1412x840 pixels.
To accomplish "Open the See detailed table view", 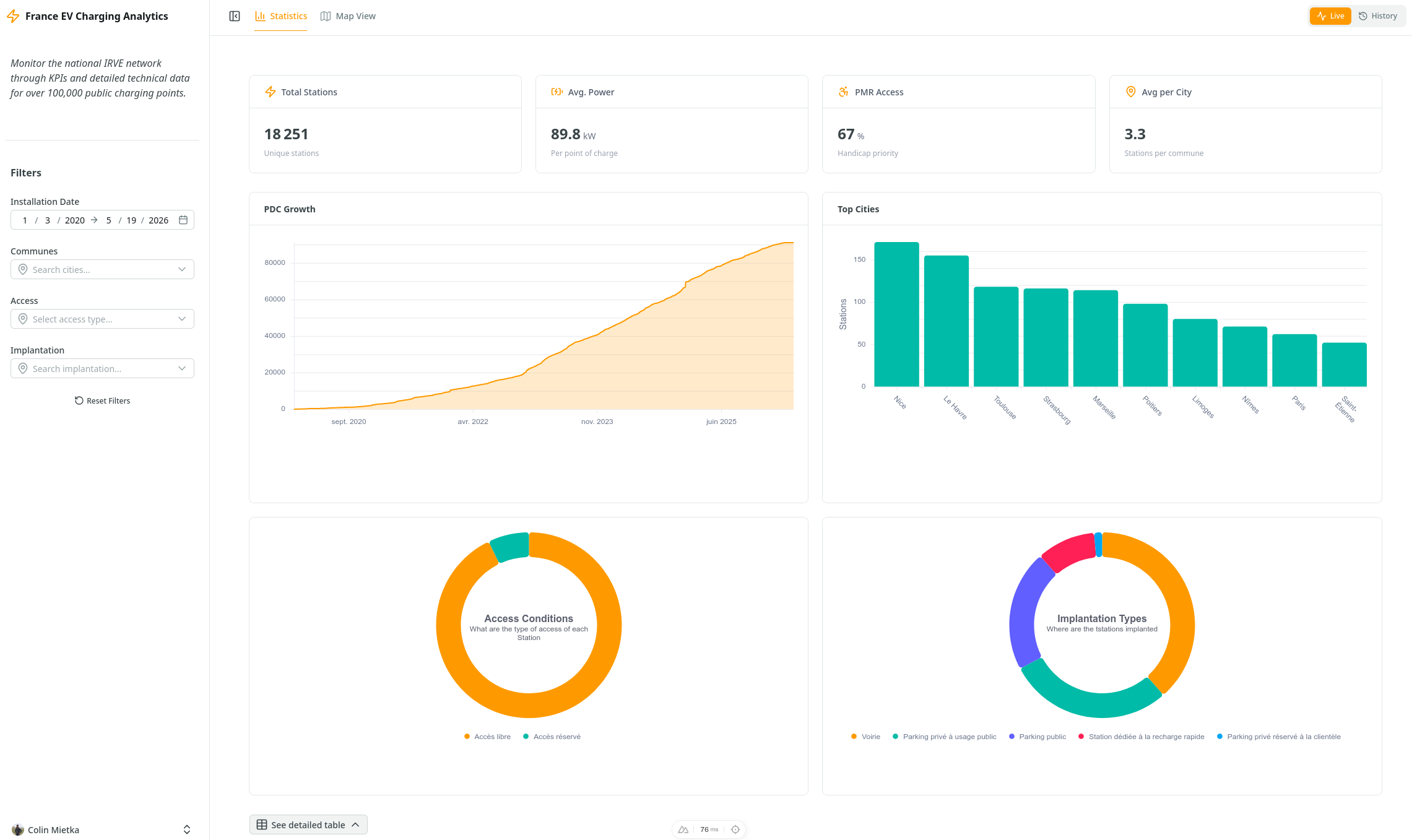I will tap(308, 825).
